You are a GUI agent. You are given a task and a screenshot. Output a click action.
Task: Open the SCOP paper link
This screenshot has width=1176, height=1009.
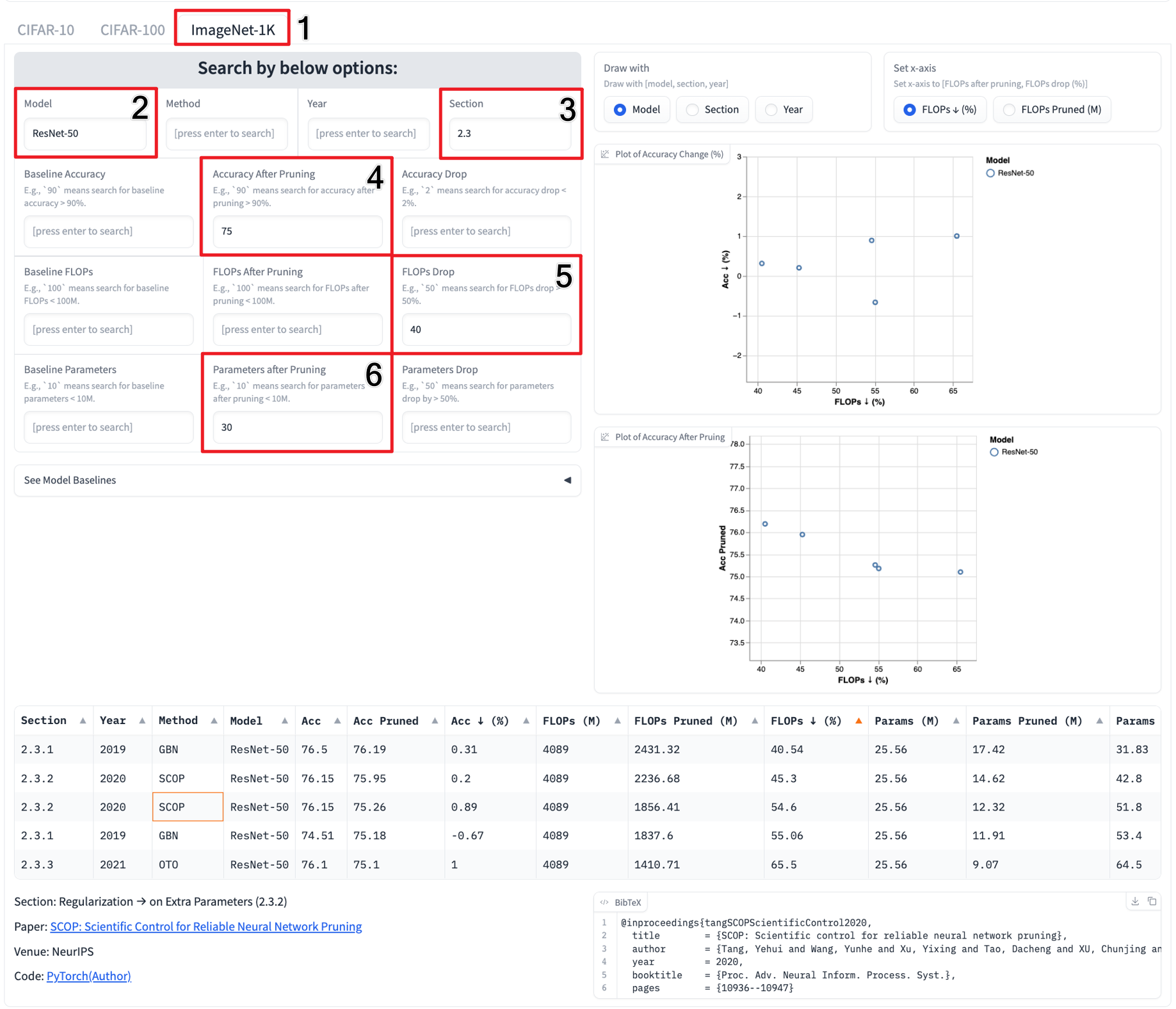(x=205, y=926)
